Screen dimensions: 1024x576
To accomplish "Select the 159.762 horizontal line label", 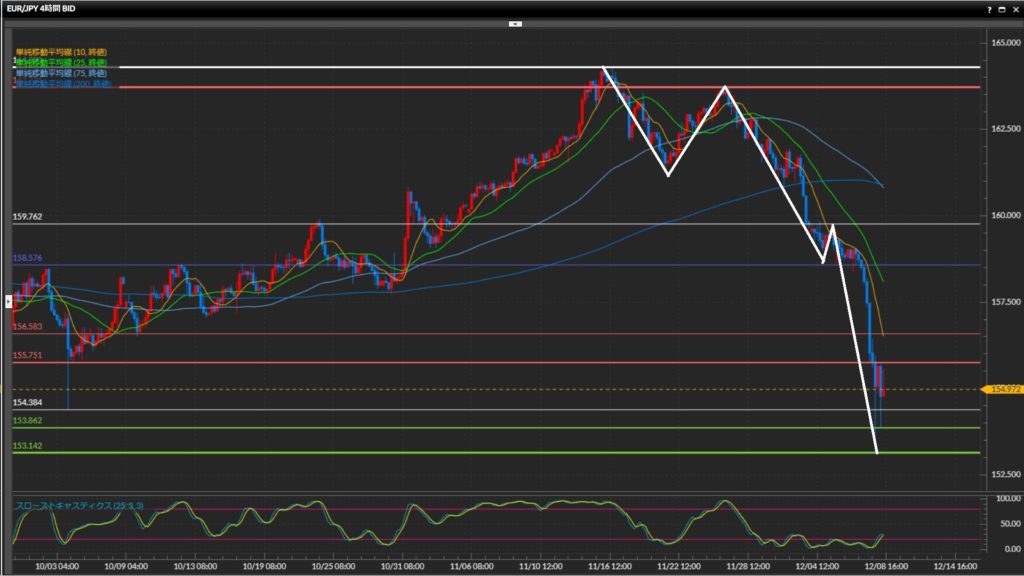I will 27,217.
